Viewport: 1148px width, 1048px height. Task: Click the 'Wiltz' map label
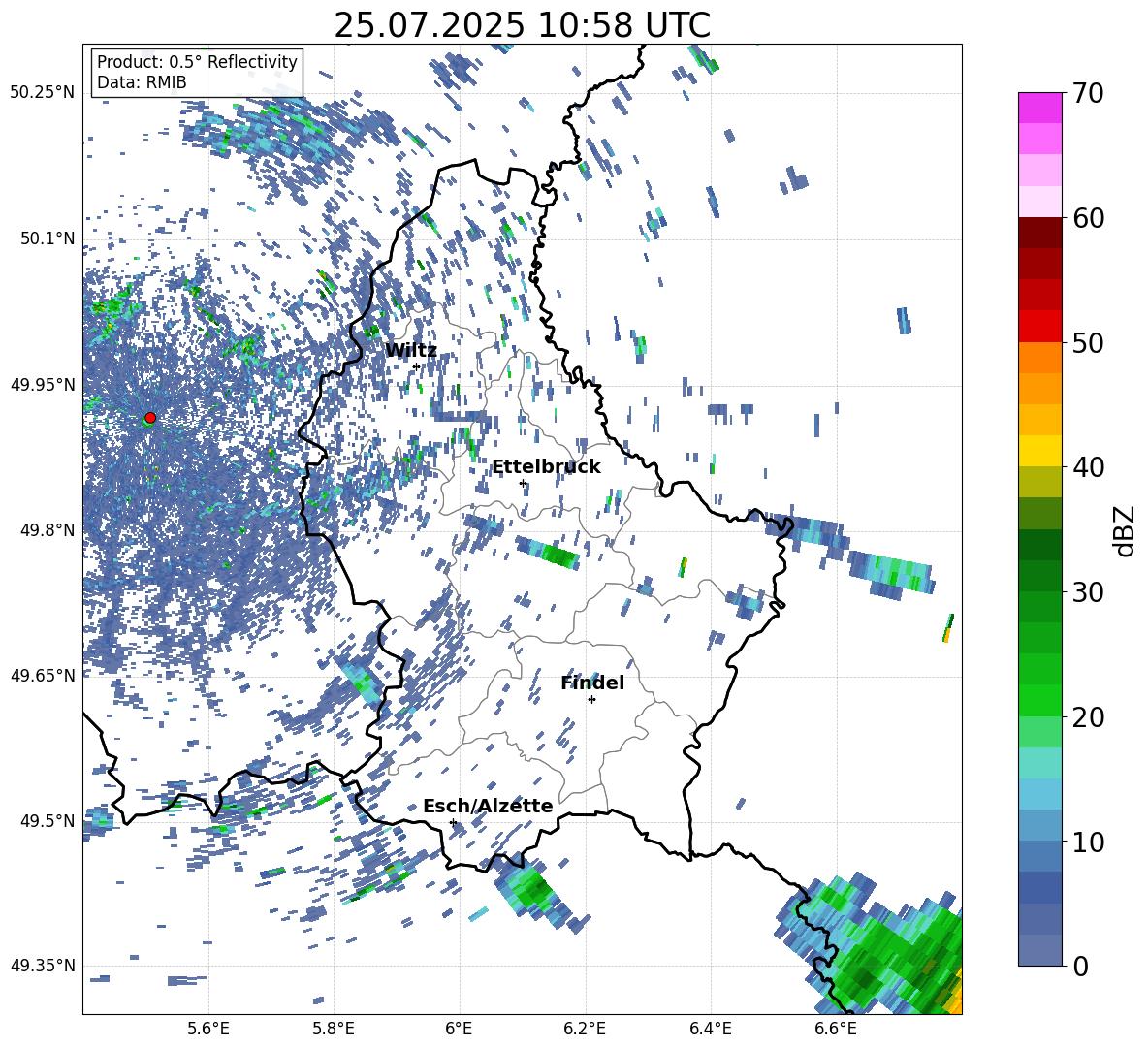click(x=411, y=351)
